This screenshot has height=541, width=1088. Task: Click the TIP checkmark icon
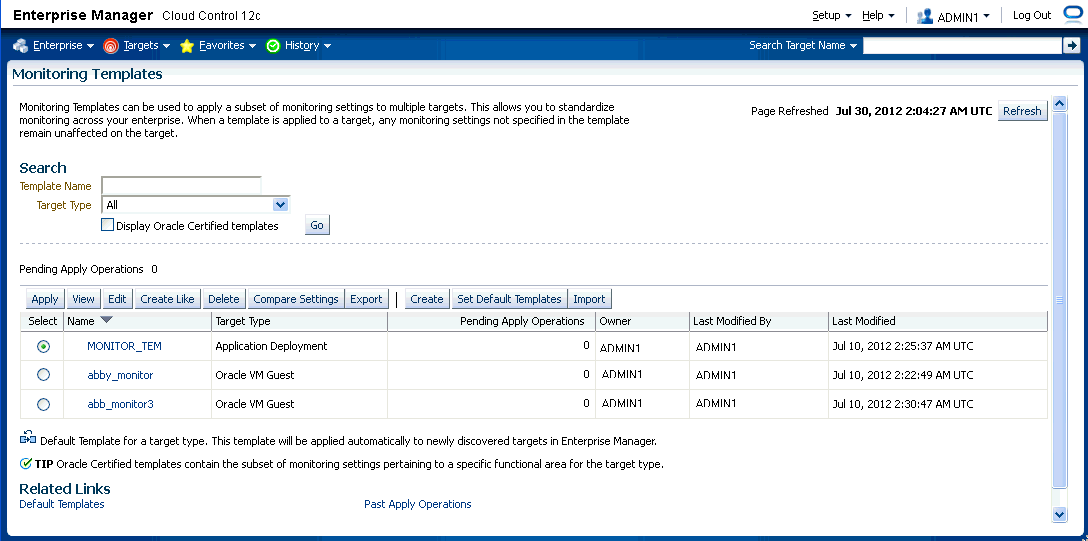pyautogui.click(x=26, y=463)
